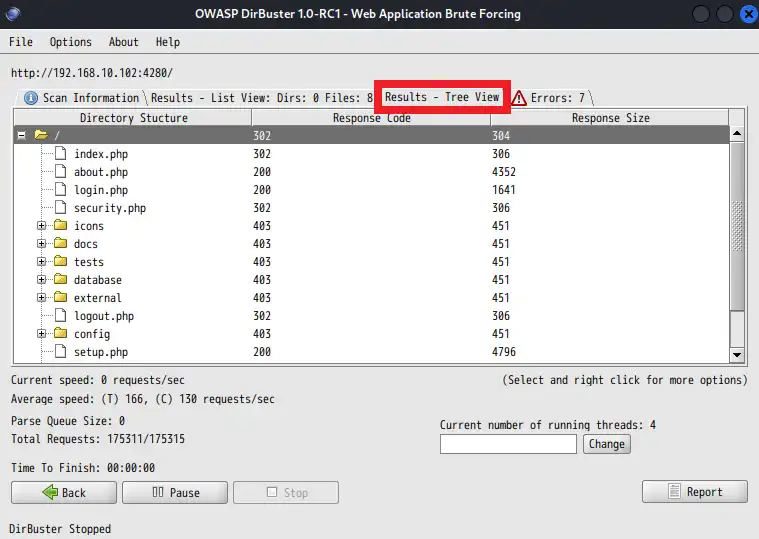759x539 pixels.
Task: Expand the config folder tree node
Action: (42, 334)
